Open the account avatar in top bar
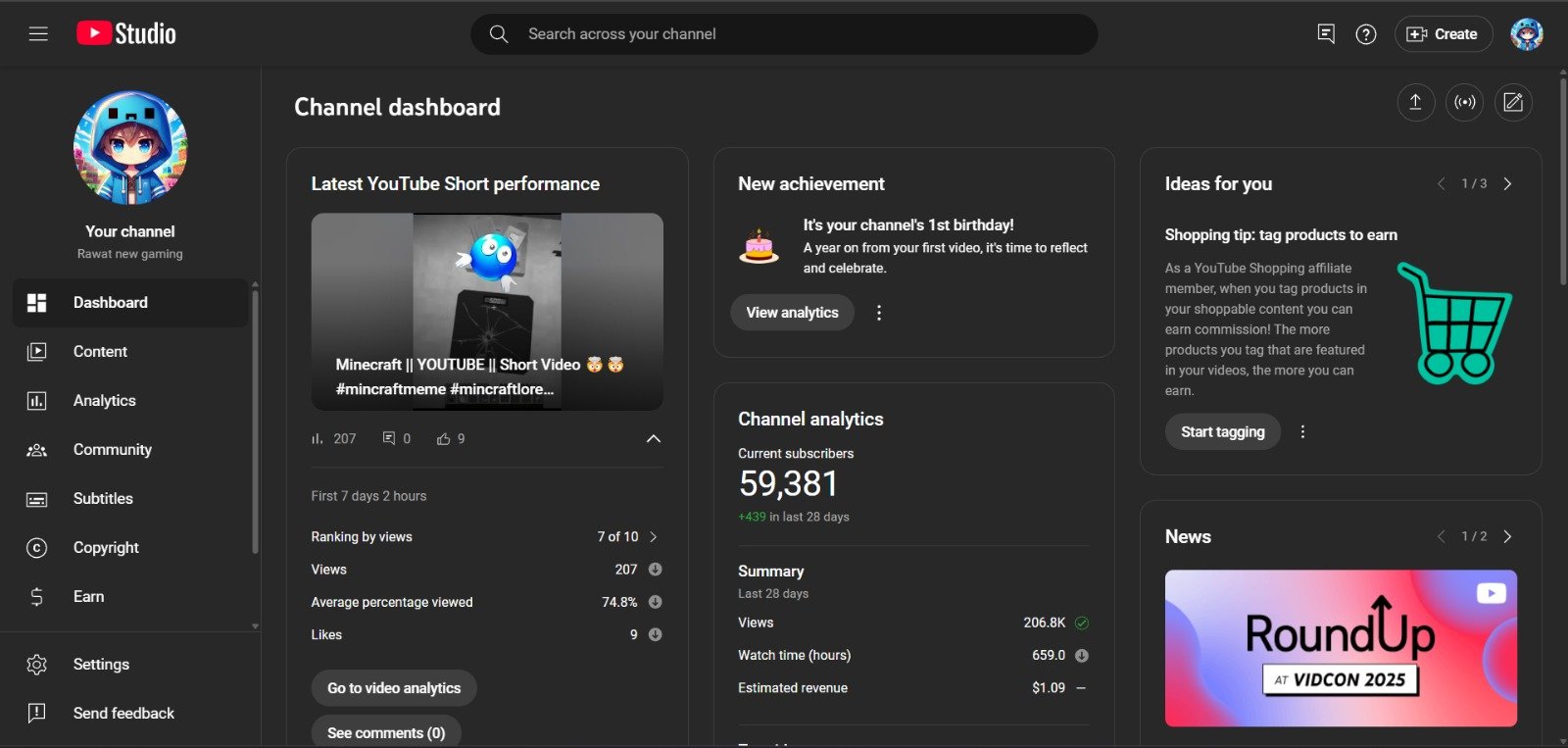 1527,34
